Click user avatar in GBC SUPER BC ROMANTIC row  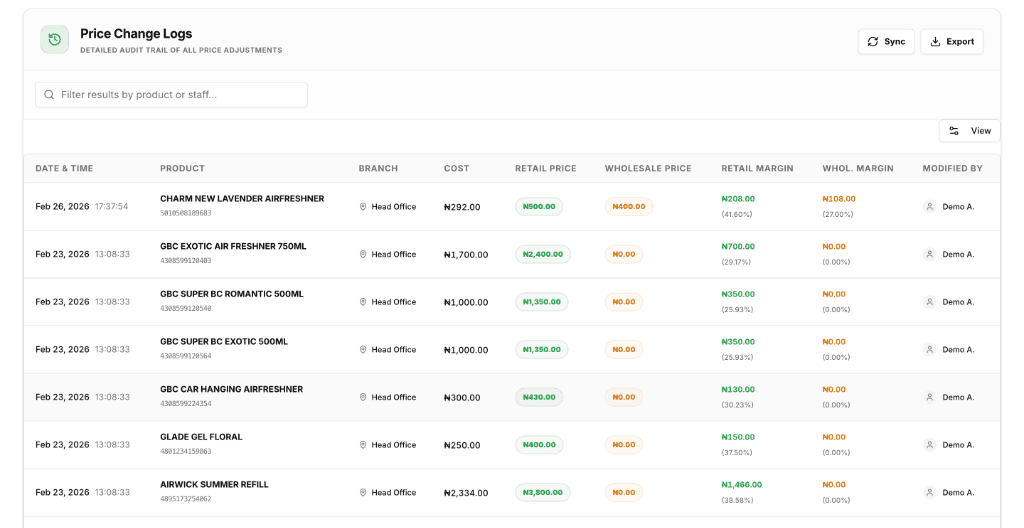point(929,302)
